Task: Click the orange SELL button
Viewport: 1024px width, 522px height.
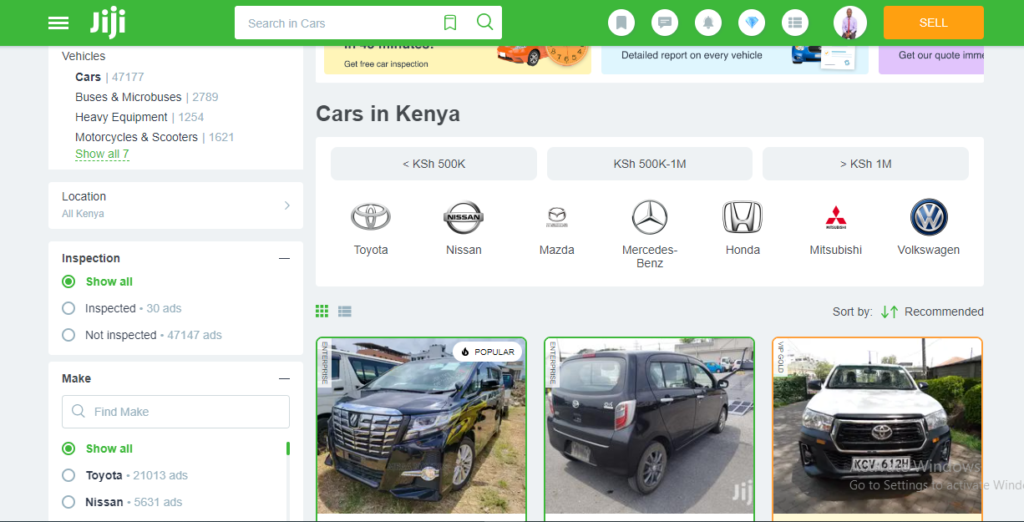Action: click(x=933, y=23)
